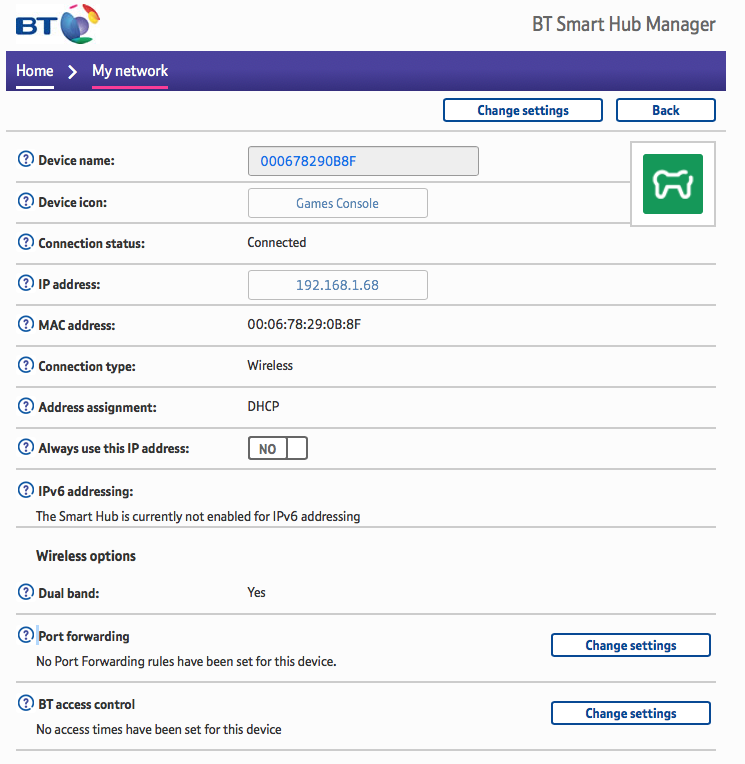Click the Connected status text
The height and width of the screenshot is (764, 745).
[x=277, y=242]
